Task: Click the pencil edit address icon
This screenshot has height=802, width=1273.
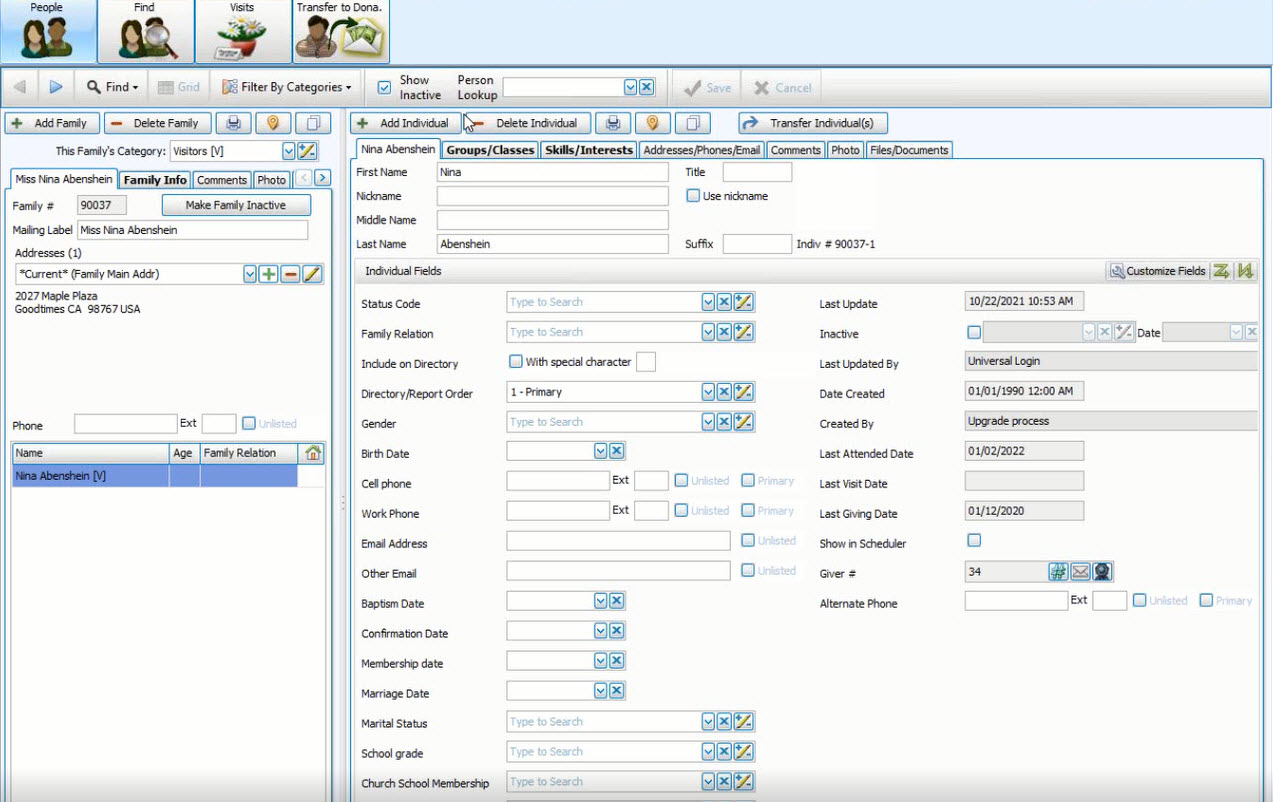Action: (312, 274)
